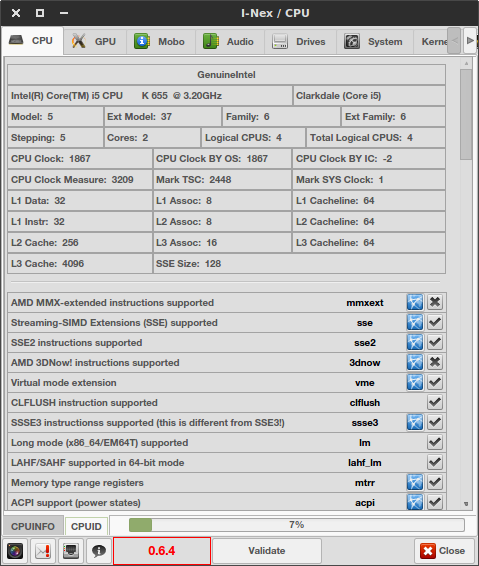
Task: Open the wiki link icon for mmxext
Action: click(415, 302)
